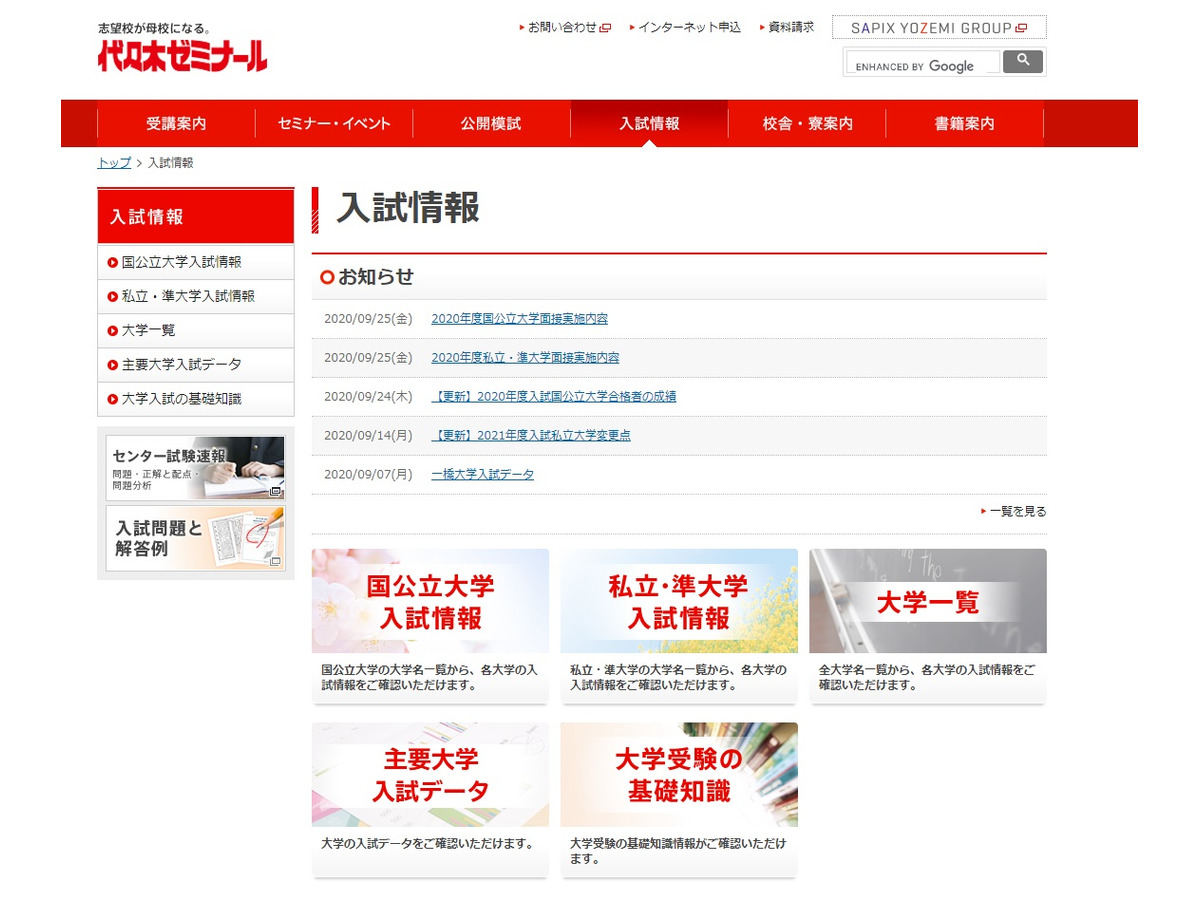The height and width of the screenshot is (900, 1200).
Task: Open 入試問題と解答例 banner
Action: [195, 538]
